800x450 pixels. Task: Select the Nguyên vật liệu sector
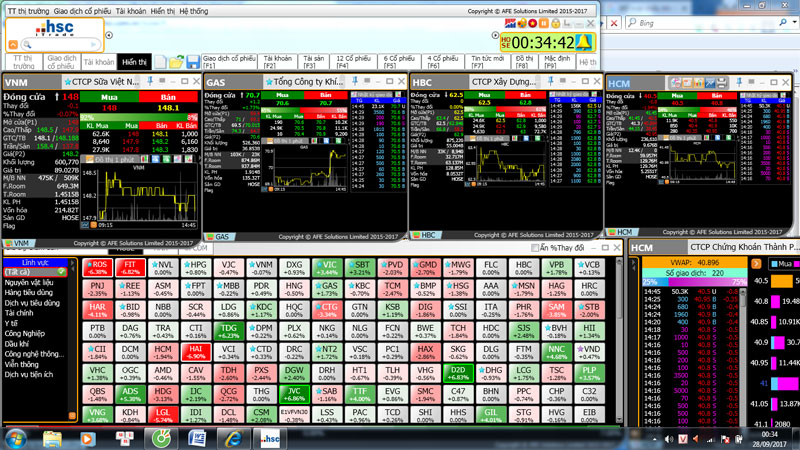point(29,282)
